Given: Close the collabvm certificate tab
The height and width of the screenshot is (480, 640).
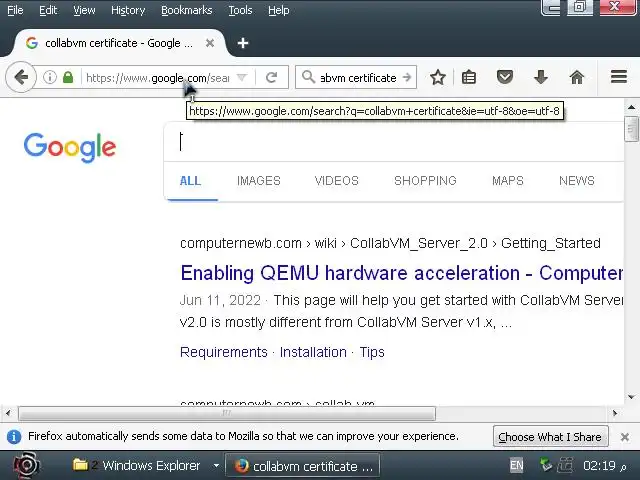Looking at the screenshot, I should (x=210, y=43).
